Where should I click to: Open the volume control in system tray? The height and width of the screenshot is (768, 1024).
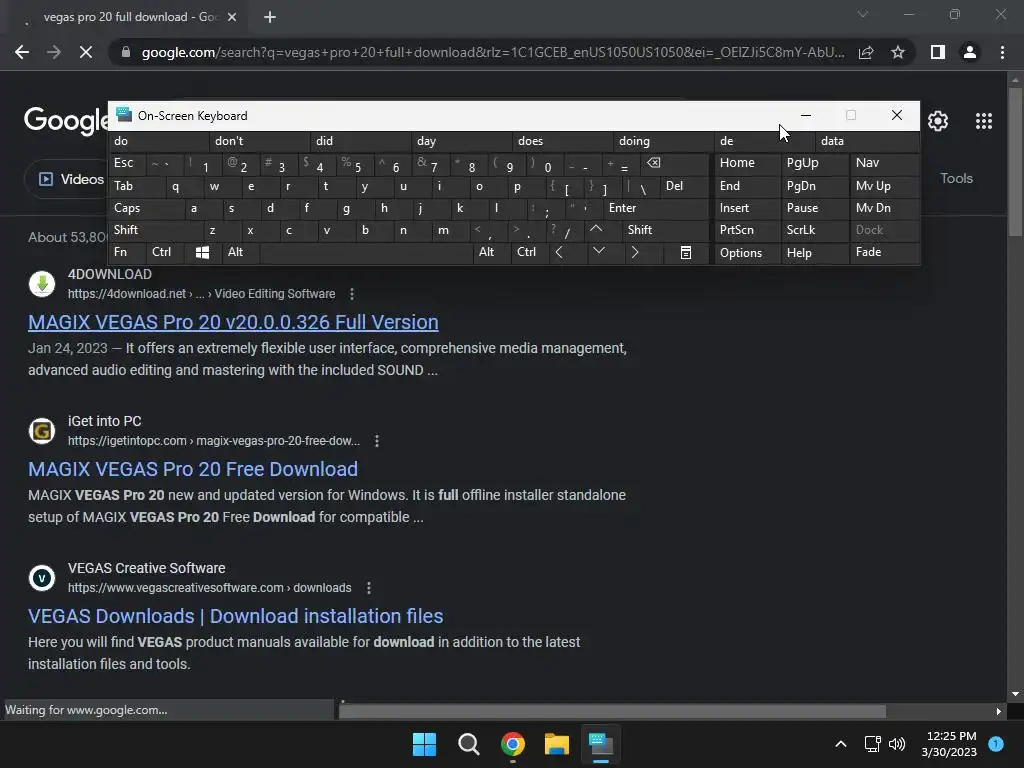point(897,744)
